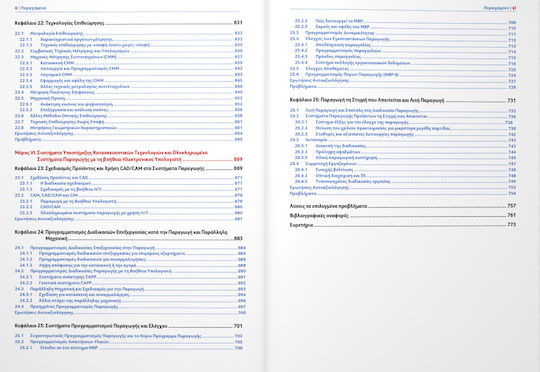The height and width of the screenshot is (372, 540).
Task: Select entry 22.3.4 Εφαρμογές και οφέλη της CMM
Action: [131, 80]
